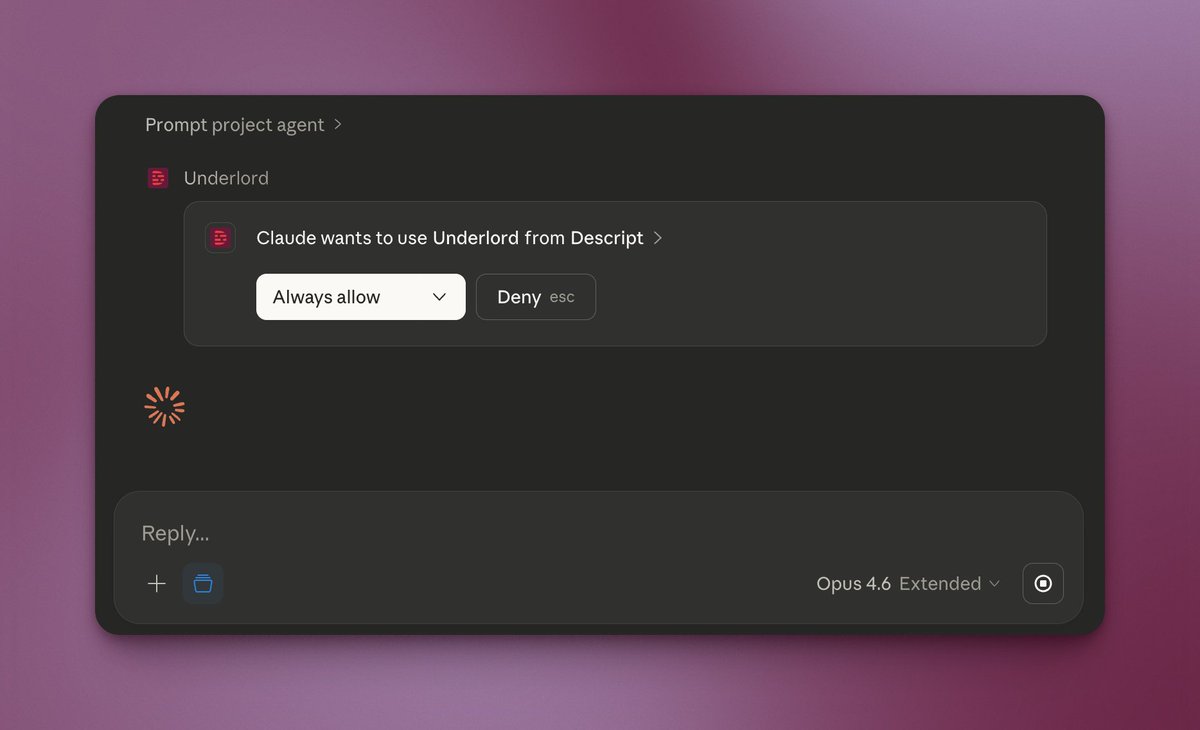Deny the Underlord tool request
Screen dimensions: 1200x730
tap(536, 297)
